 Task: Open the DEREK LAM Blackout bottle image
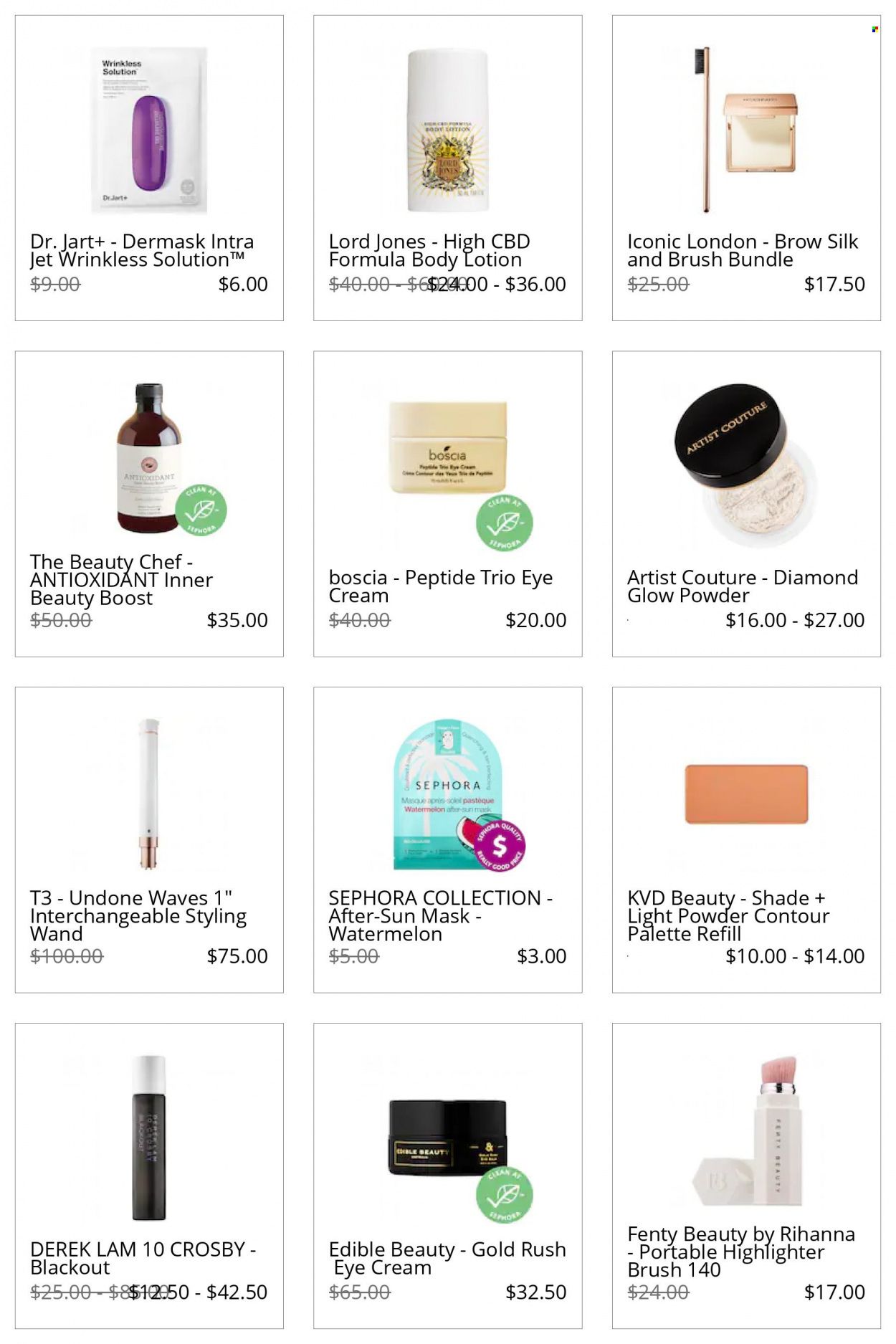click(x=149, y=1138)
